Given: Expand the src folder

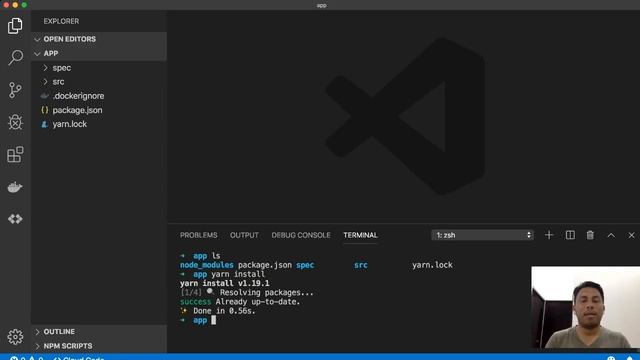Looking at the screenshot, I should [x=99, y=82].
